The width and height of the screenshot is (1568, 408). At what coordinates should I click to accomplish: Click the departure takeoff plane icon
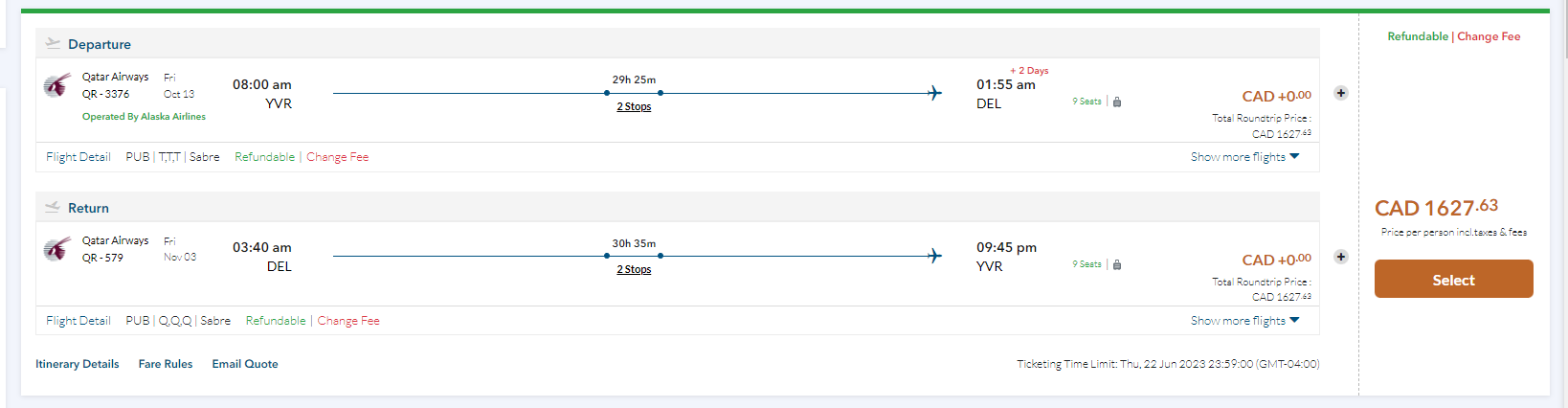coord(53,44)
